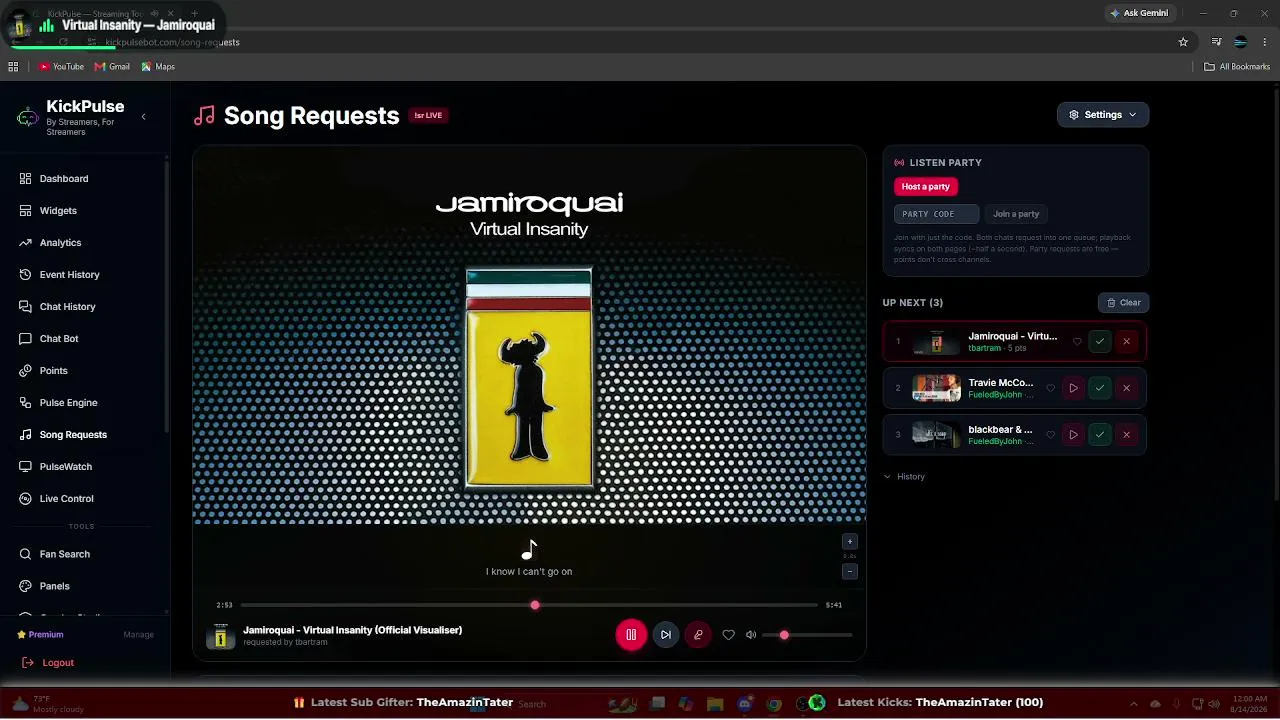Image resolution: width=1280 pixels, height=720 pixels.
Task: Click the Chrome icon in the taskbar
Action: pos(774,704)
